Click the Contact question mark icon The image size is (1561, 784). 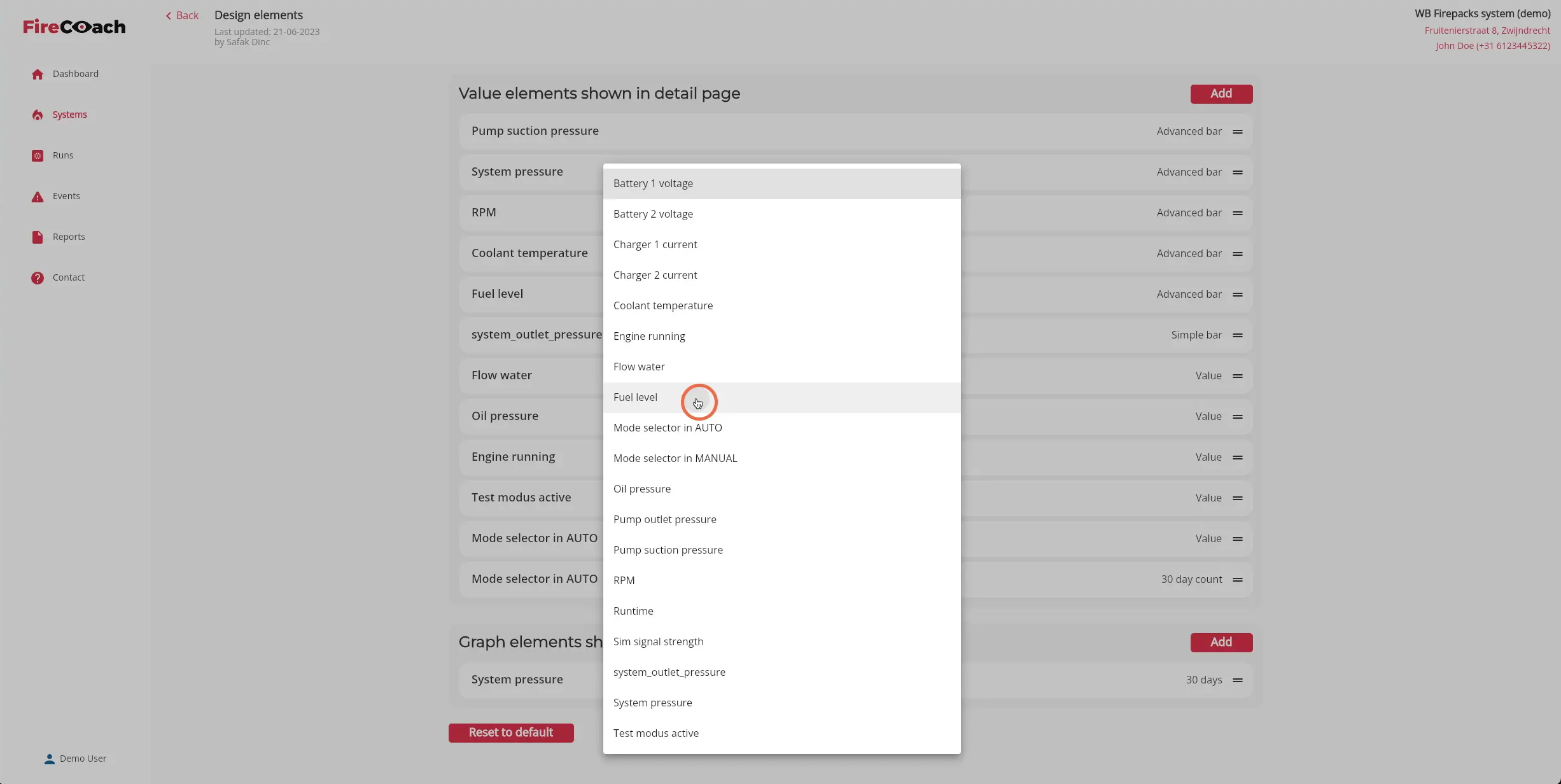pos(38,278)
